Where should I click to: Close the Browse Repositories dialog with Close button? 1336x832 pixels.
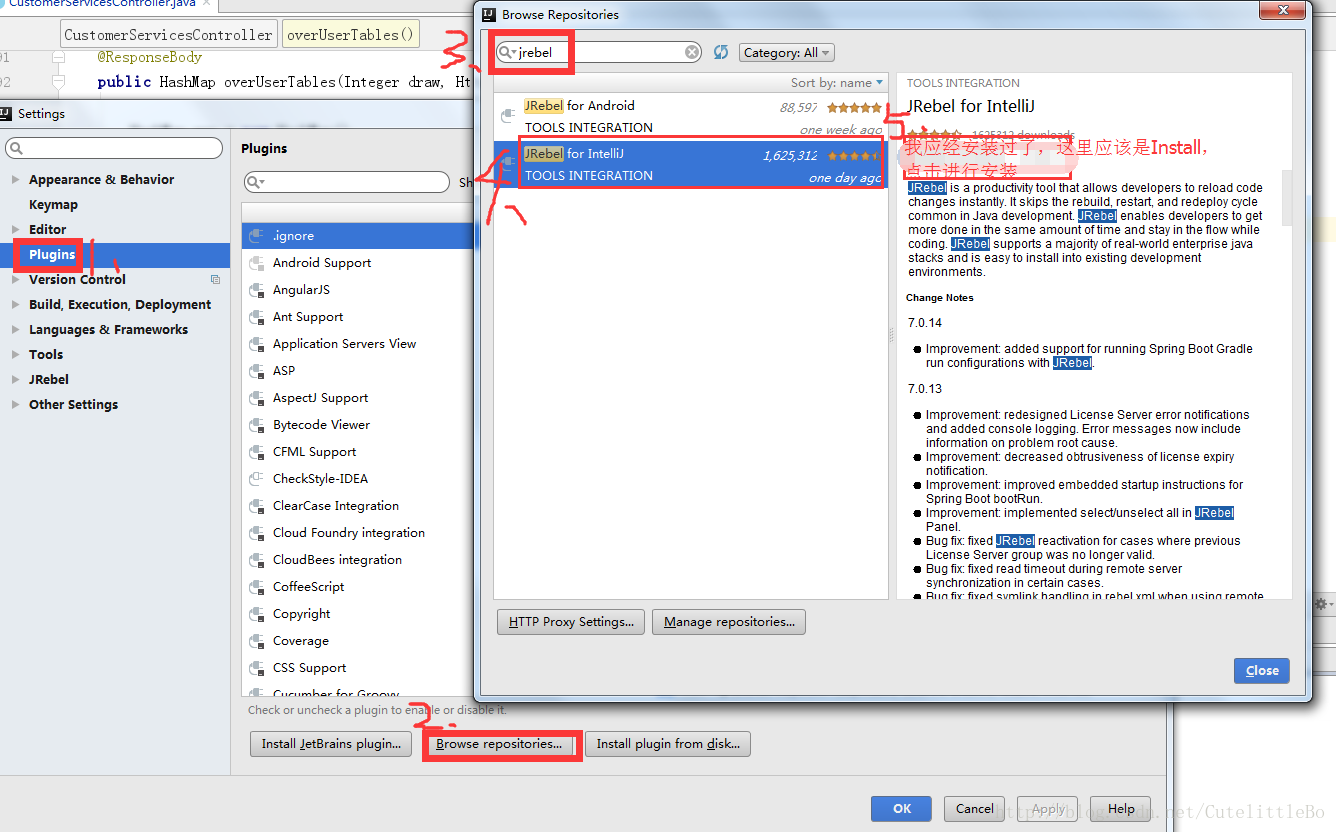click(x=1262, y=671)
